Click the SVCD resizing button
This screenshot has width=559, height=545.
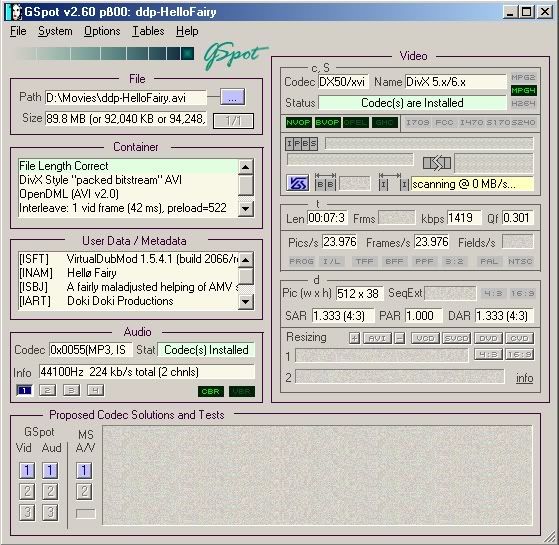(x=457, y=338)
